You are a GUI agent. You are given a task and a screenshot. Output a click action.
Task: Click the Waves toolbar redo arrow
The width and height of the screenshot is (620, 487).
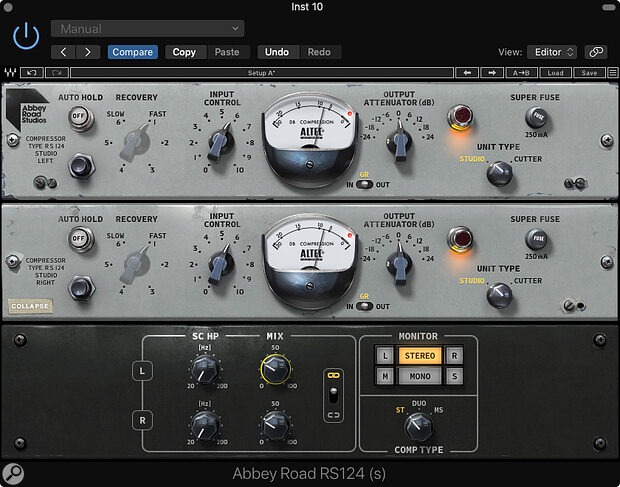(x=57, y=73)
